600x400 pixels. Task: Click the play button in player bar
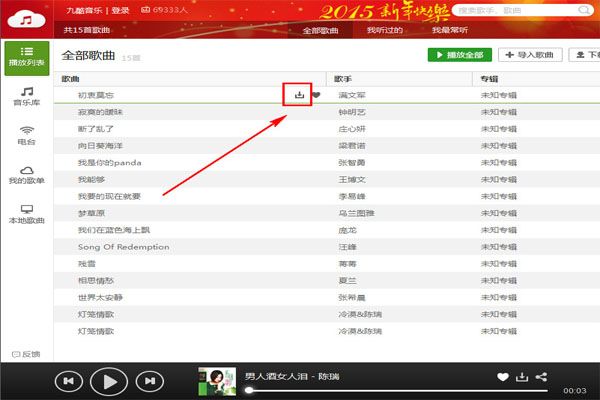tap(109, 380)
